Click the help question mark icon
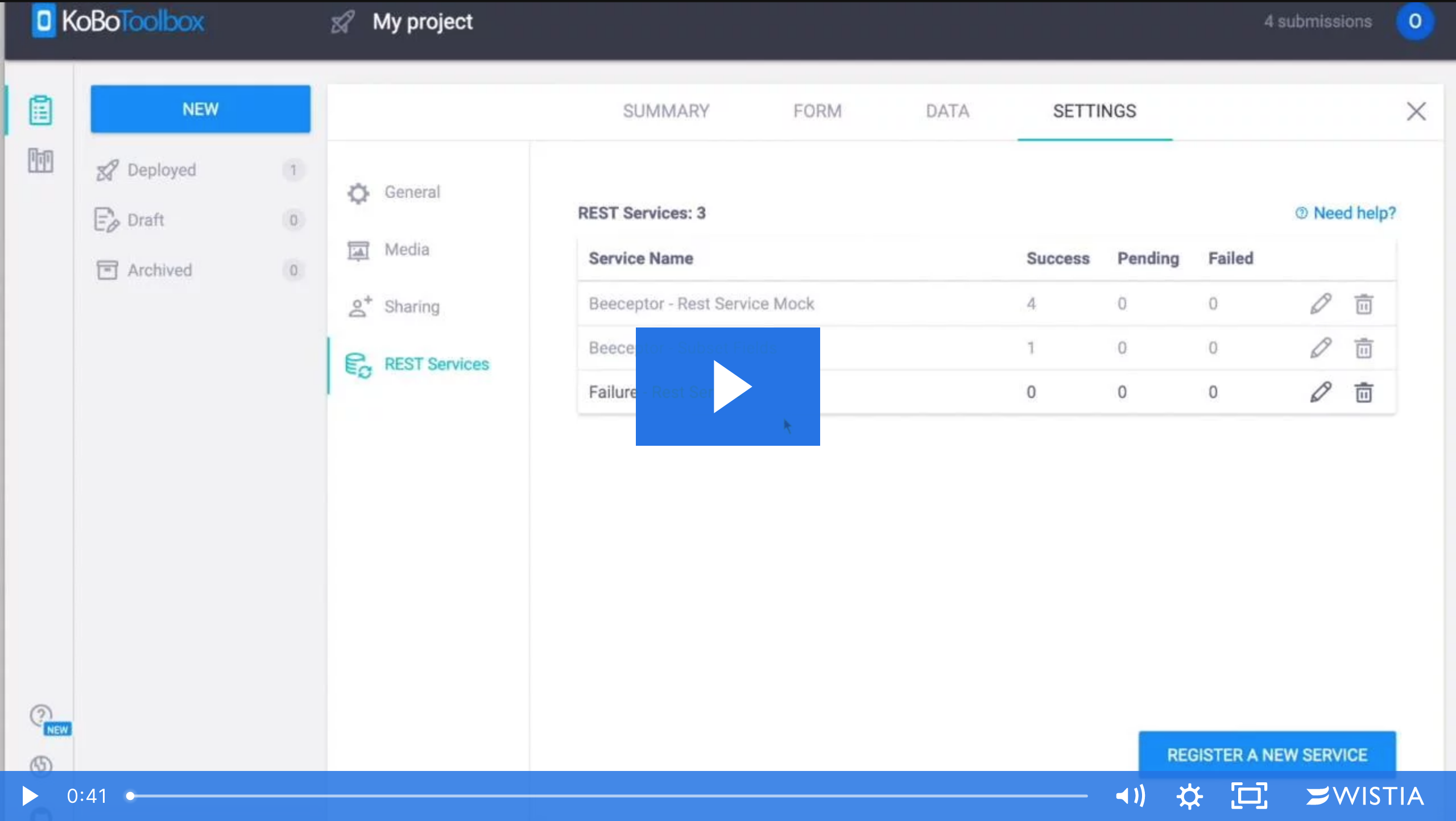This screenshot has height=821, width=1456. 40,715
